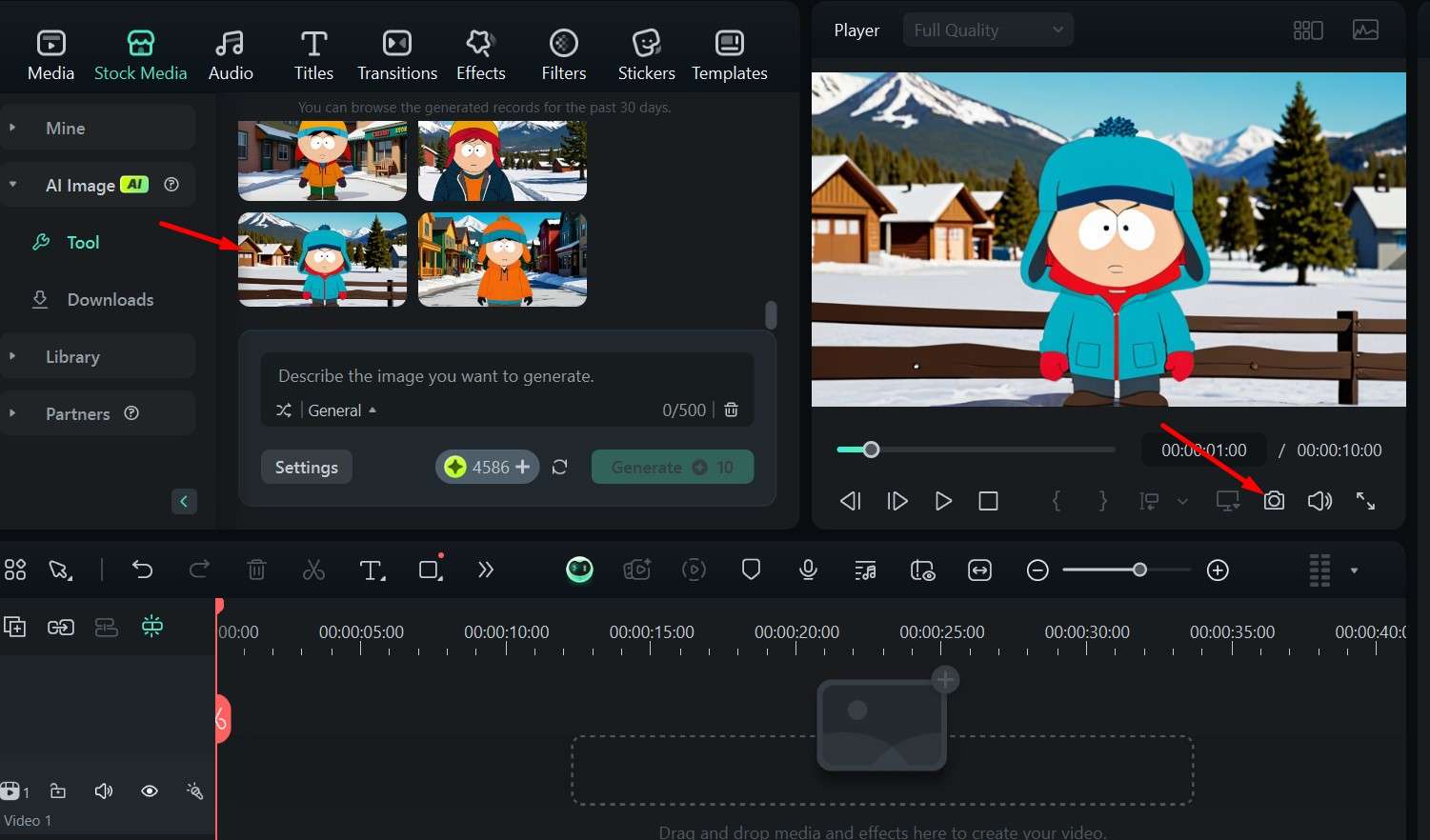Mark in point with left brace icon
This screenshot has width=1430, height=840.
point(1057,501)
